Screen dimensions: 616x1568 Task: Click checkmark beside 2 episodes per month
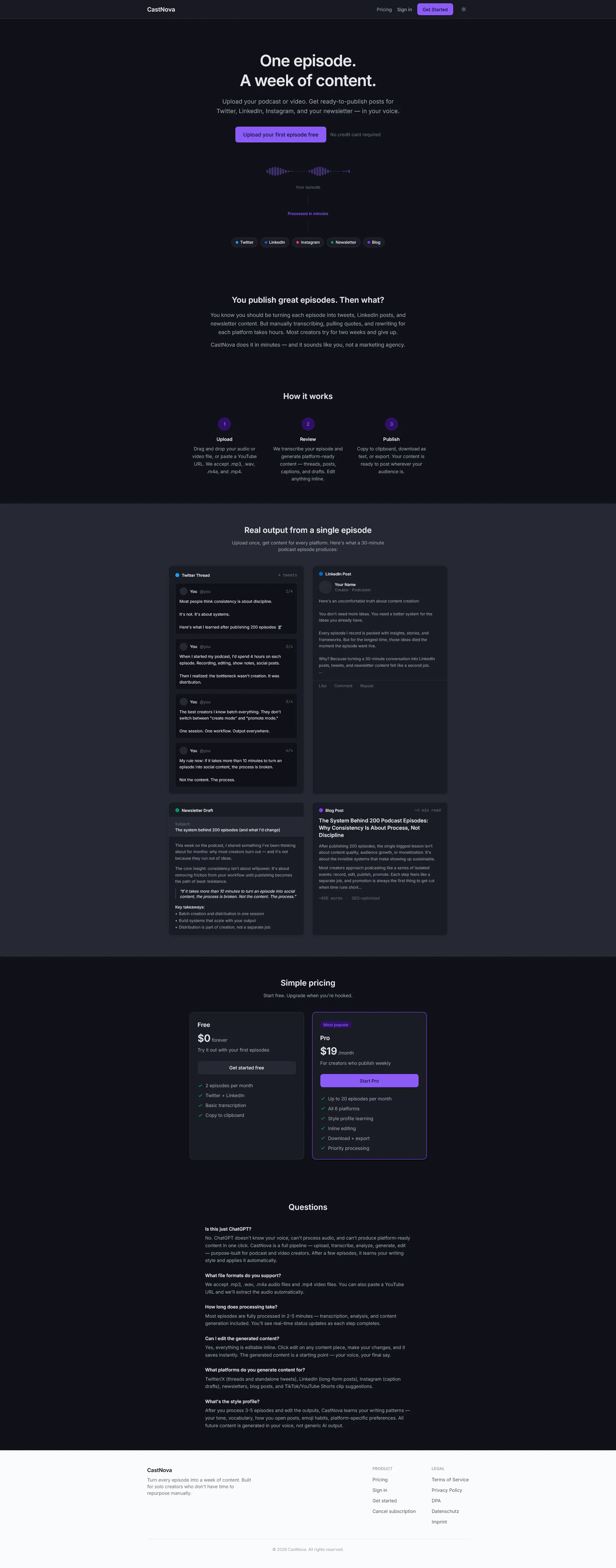[x=201, y=1085]
